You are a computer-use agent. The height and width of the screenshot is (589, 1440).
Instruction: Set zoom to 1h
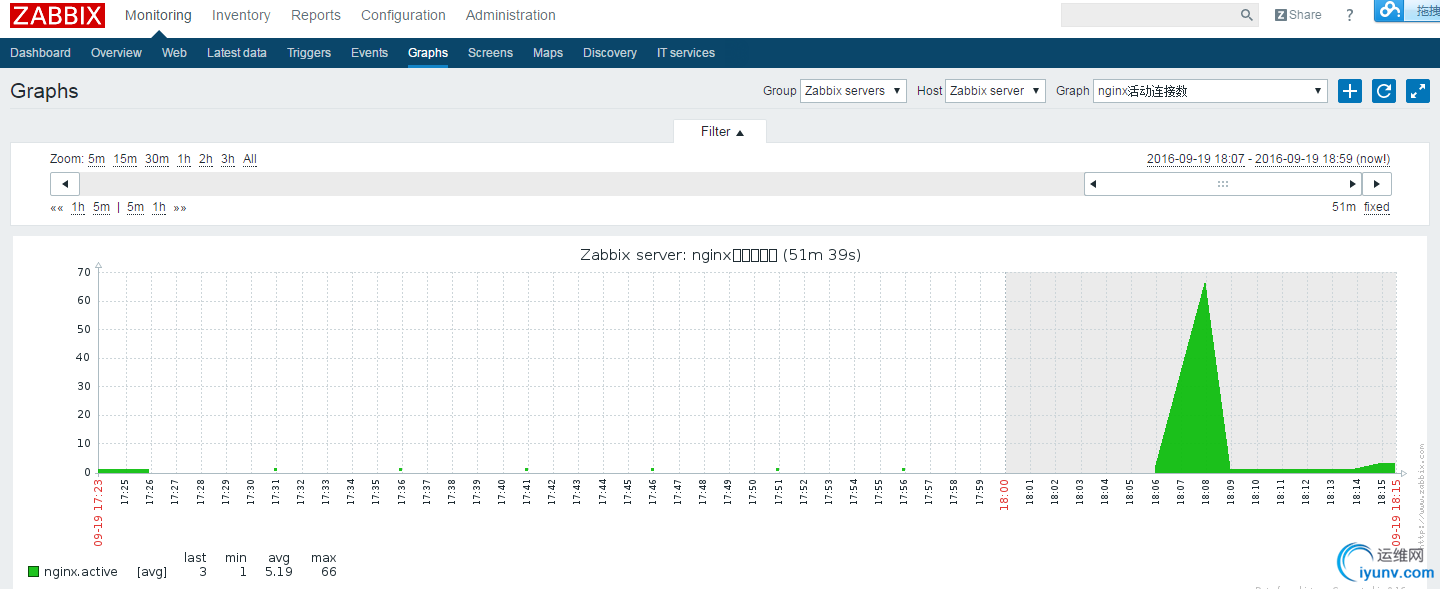point(184,159)
